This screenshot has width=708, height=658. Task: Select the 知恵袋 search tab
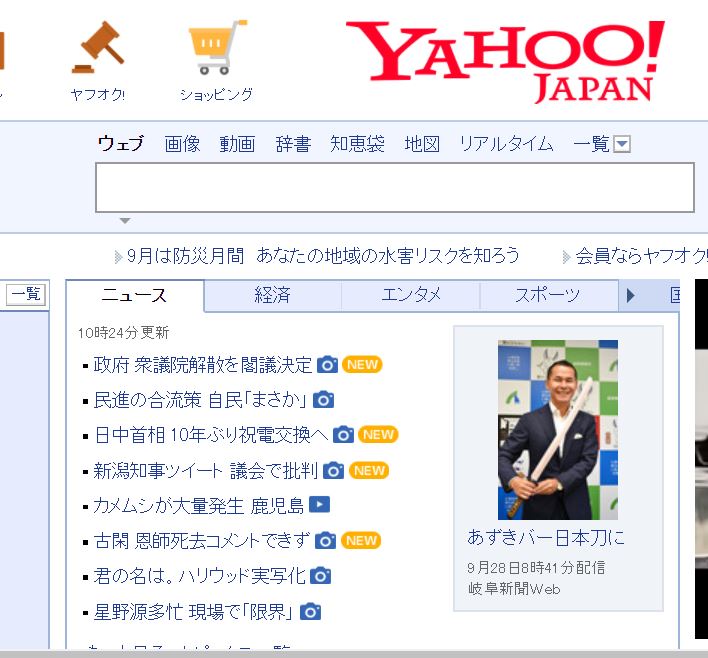[x=357, y=144]
